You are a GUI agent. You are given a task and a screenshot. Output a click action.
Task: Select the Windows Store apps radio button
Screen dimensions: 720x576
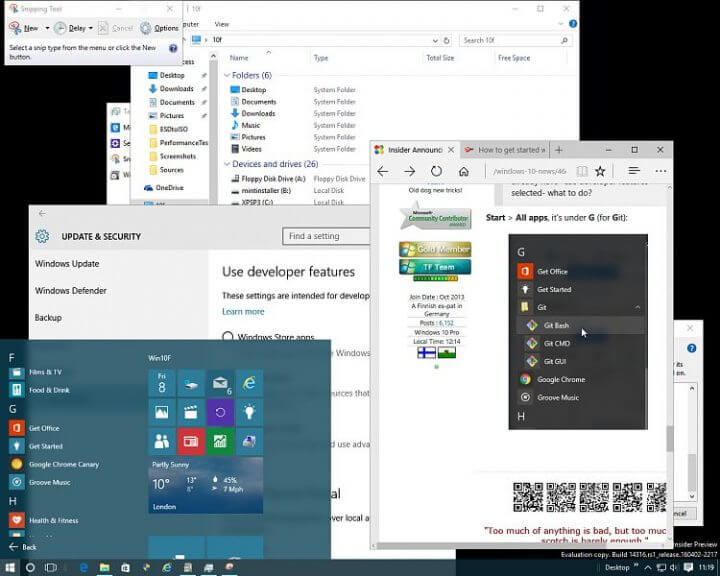pyautogui.click(x=227, y=337)
